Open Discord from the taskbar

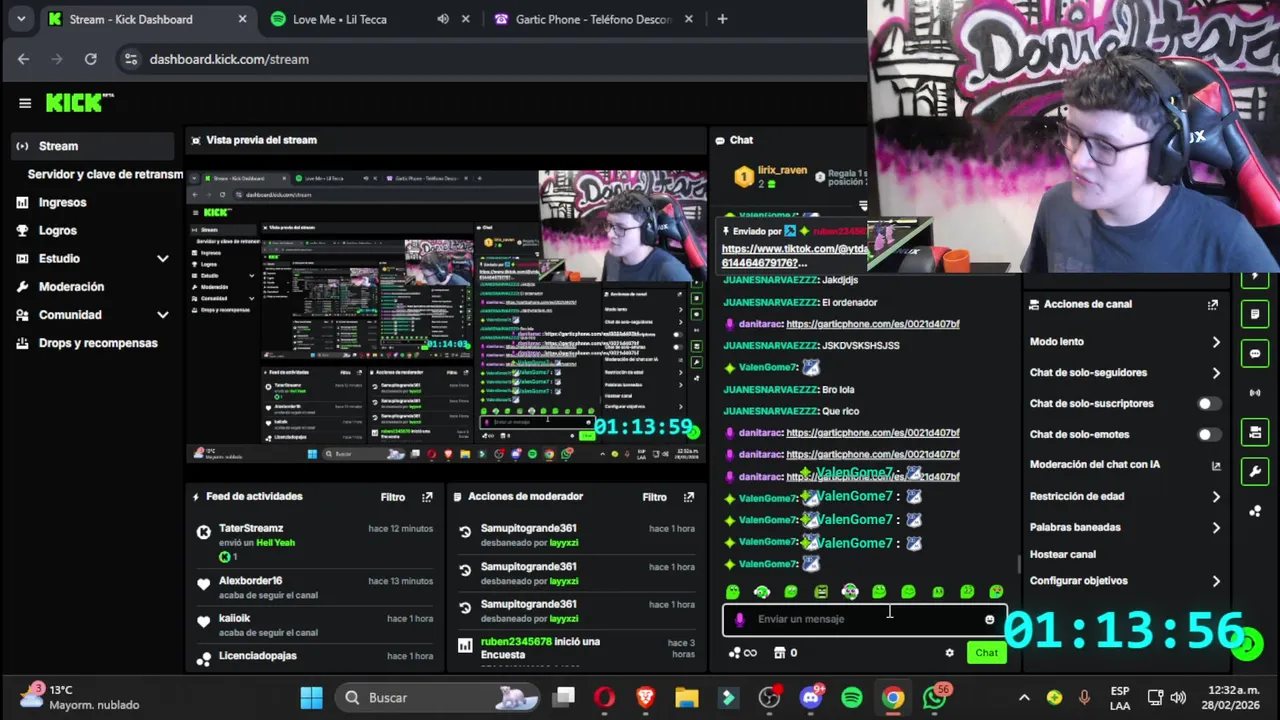tap(811, 697)
